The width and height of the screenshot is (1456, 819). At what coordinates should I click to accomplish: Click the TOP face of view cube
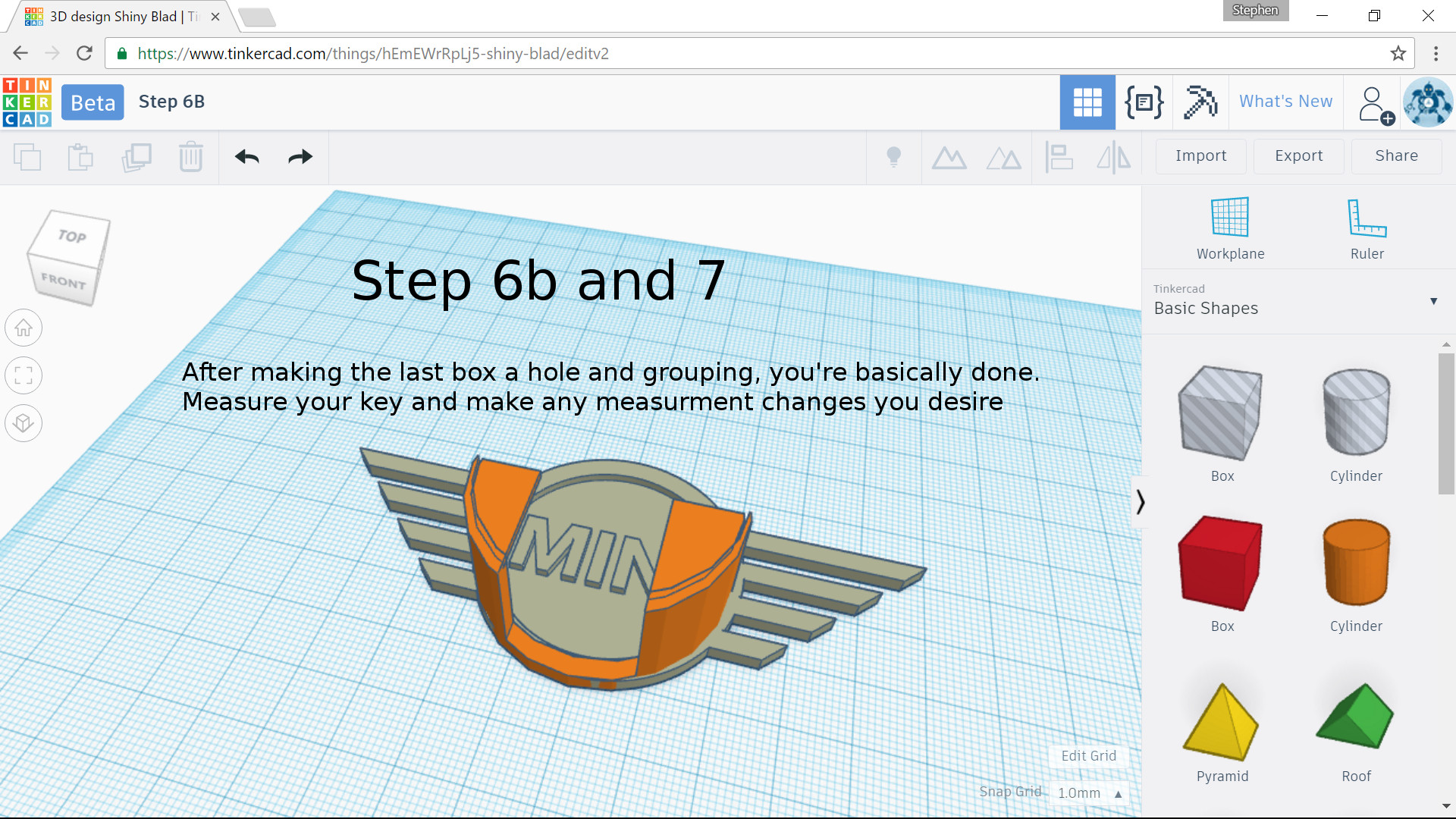point(72,236)
